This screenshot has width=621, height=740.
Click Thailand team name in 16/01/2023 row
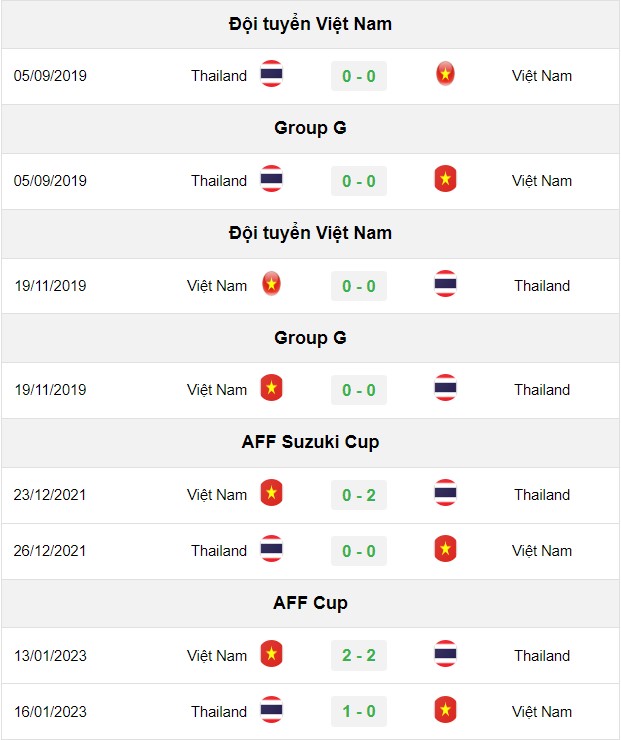[219, 711]
